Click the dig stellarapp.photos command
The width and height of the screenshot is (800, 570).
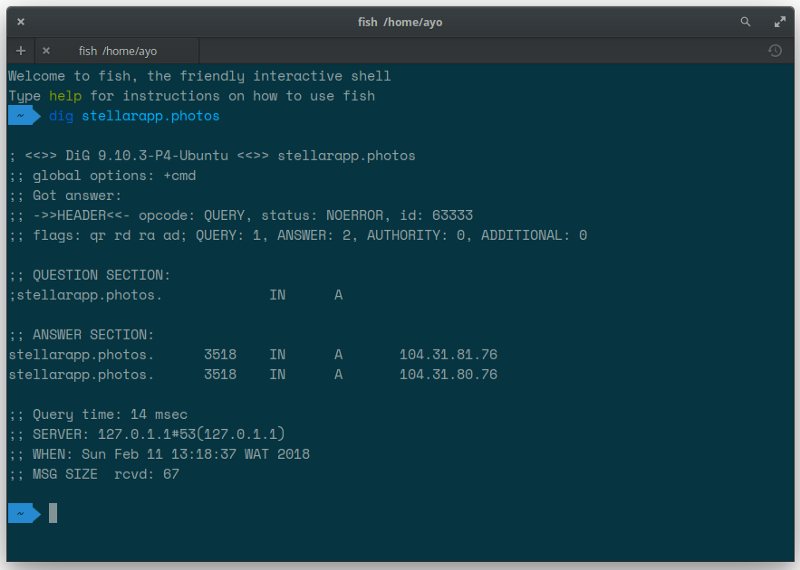pos(134,116)
